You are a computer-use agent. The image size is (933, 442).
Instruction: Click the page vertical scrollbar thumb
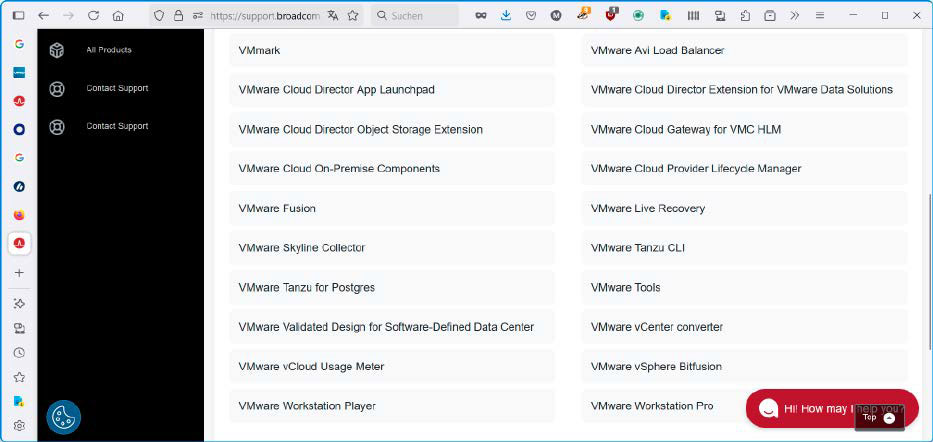pos(930,272)
